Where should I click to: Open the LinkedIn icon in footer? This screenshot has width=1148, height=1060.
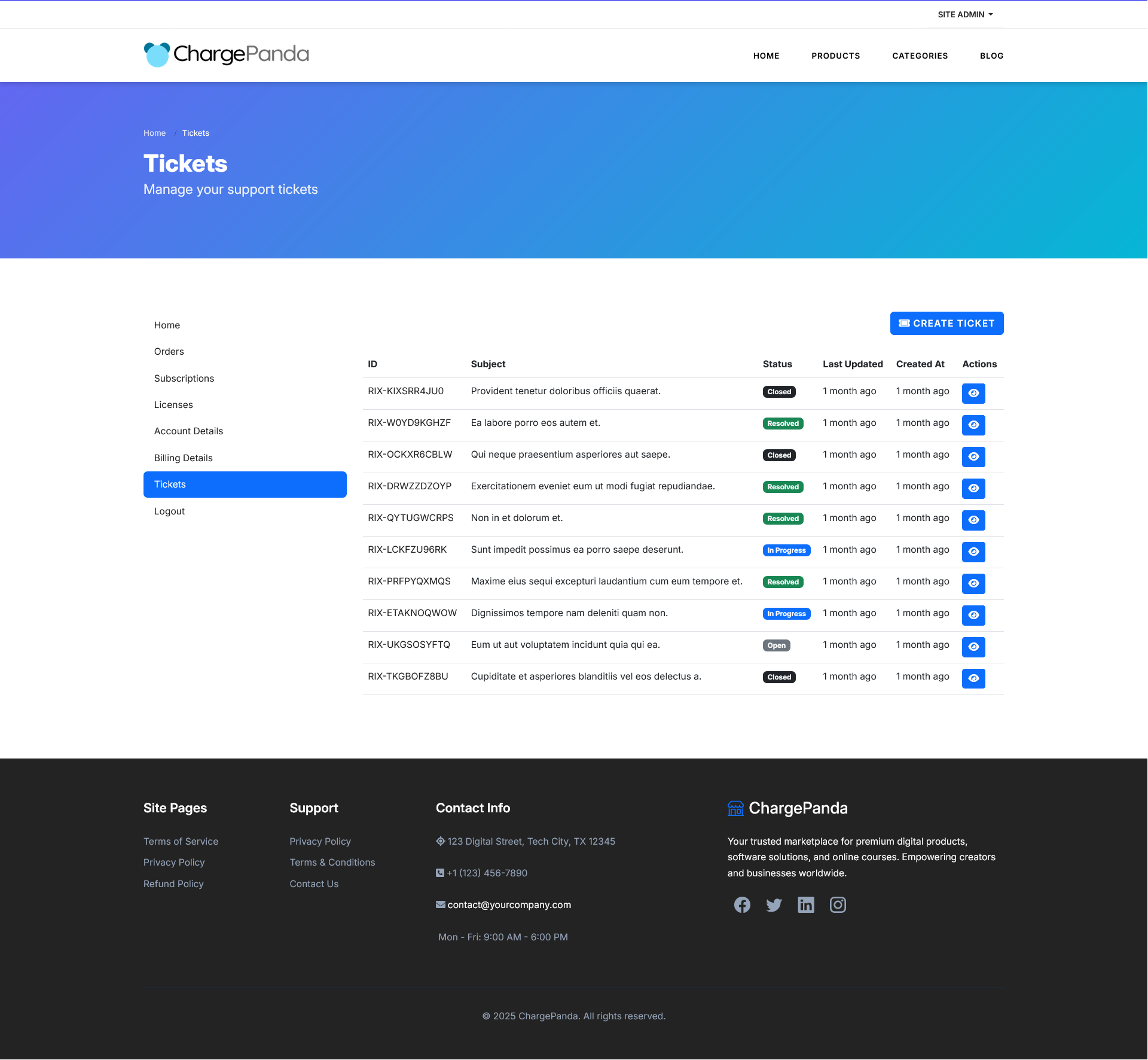tap(806, 905)
